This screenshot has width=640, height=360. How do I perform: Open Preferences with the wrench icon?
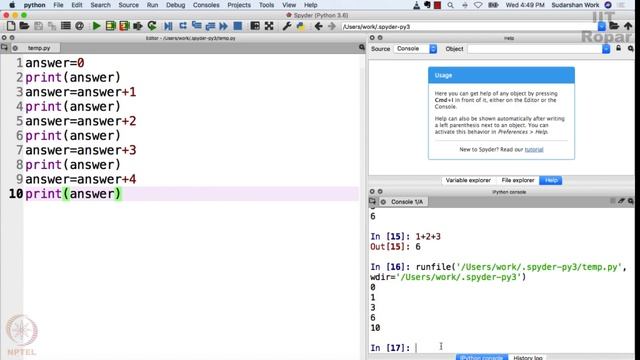pyautogui.click(x=287, y=27)
